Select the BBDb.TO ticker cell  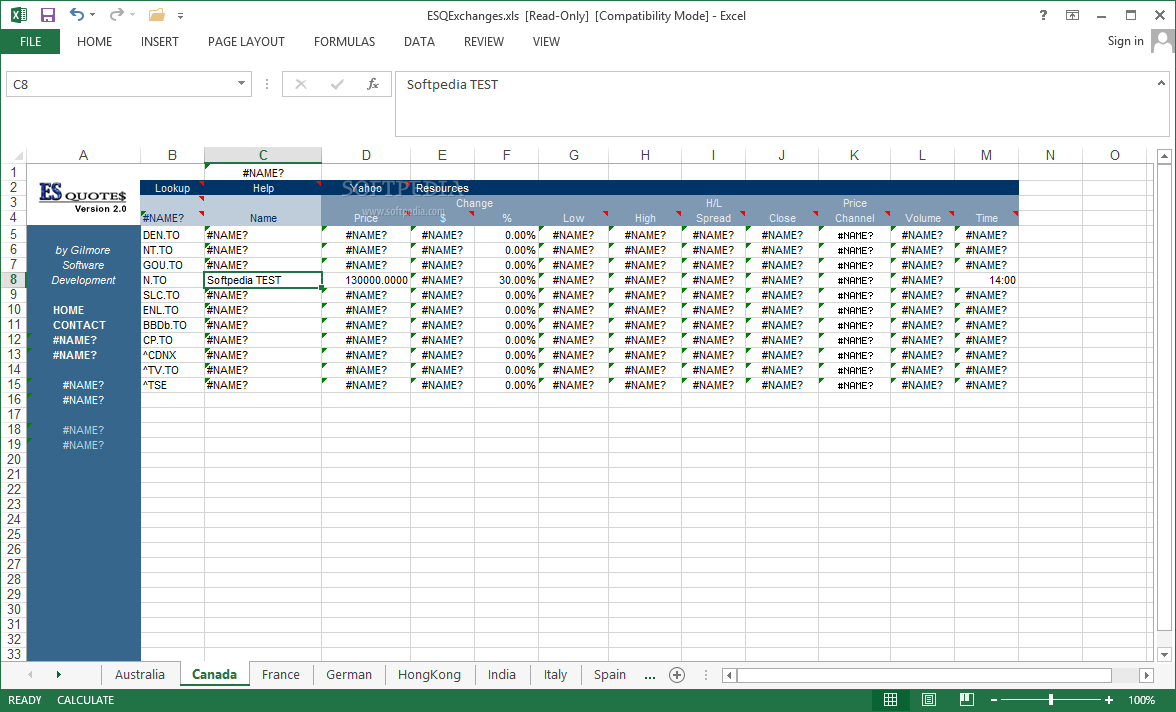pos(172,325)
